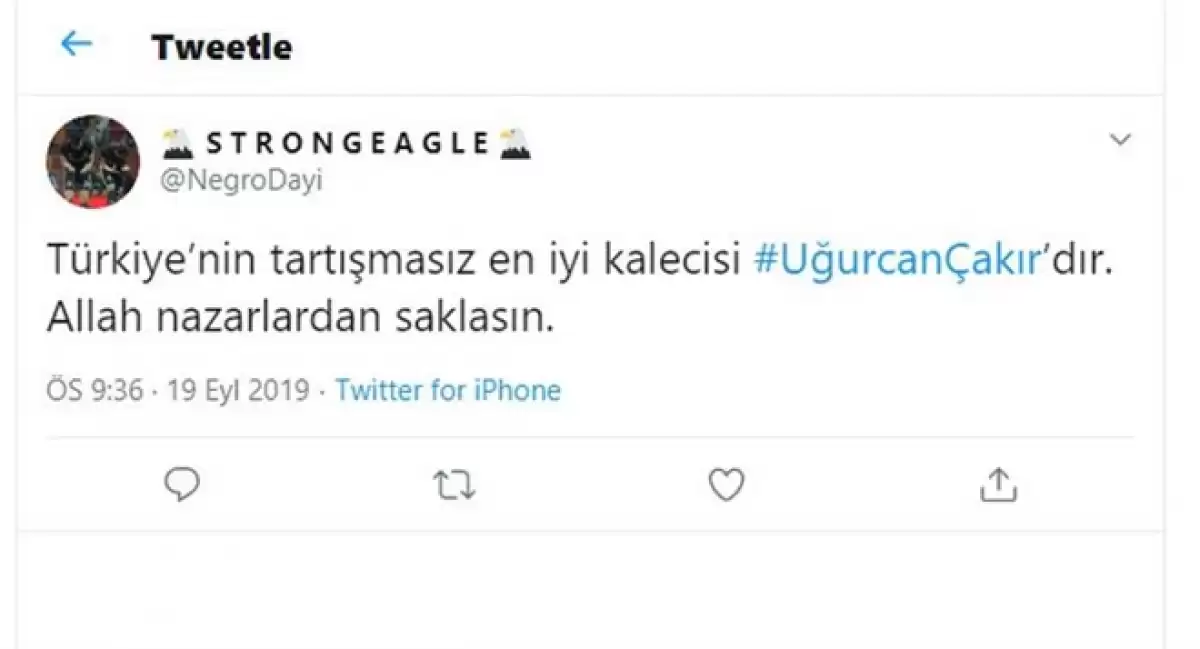Retweet the post using the retweet icon
This screenshot has width=1200, height=649.
pyautogui.click(x=454, y=486)
